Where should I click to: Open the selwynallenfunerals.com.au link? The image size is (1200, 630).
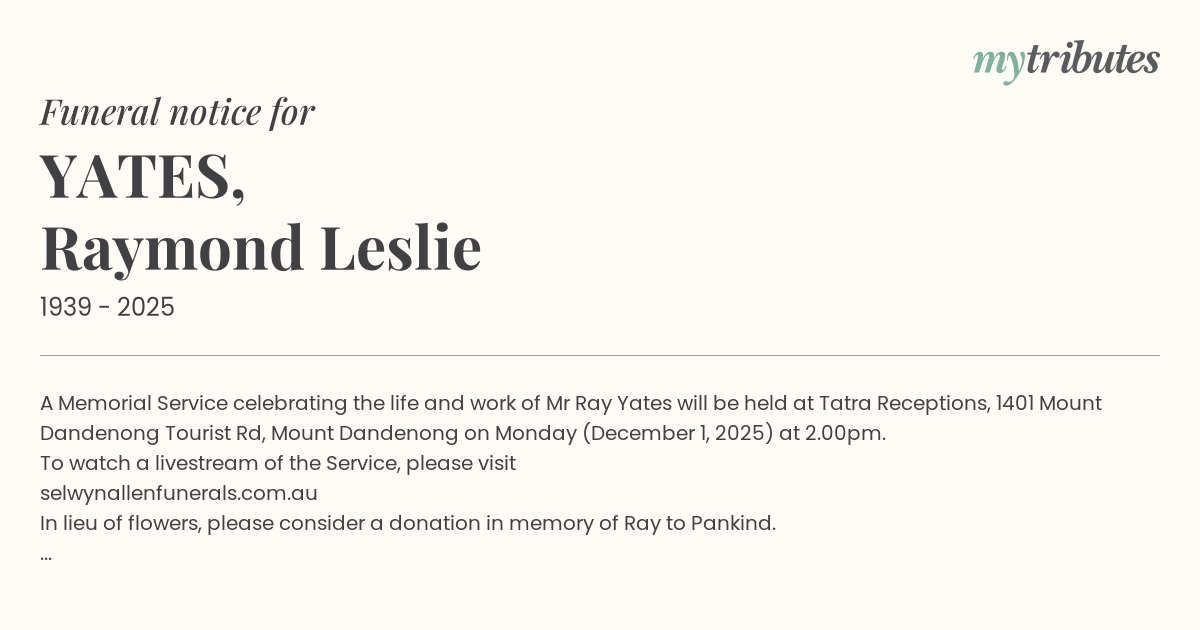(179, 493)
